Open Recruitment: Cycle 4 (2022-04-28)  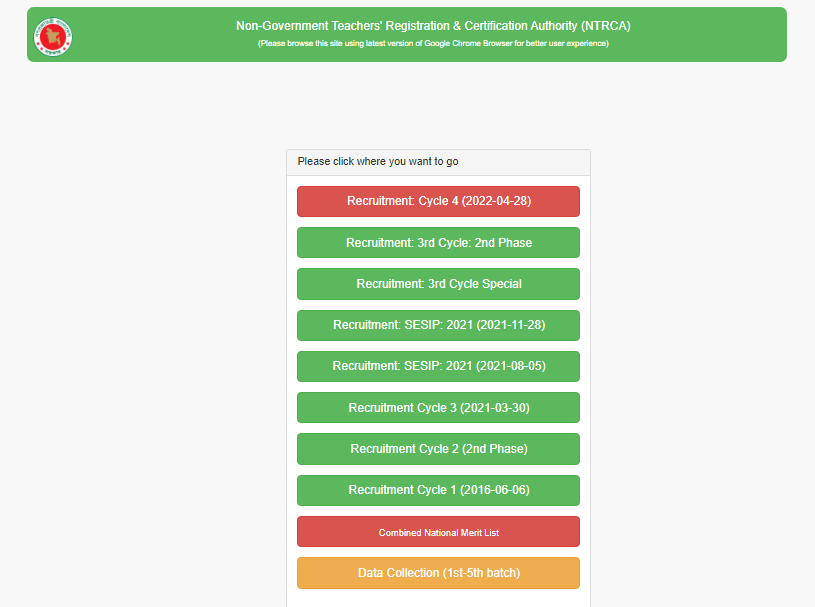(438, 201)
